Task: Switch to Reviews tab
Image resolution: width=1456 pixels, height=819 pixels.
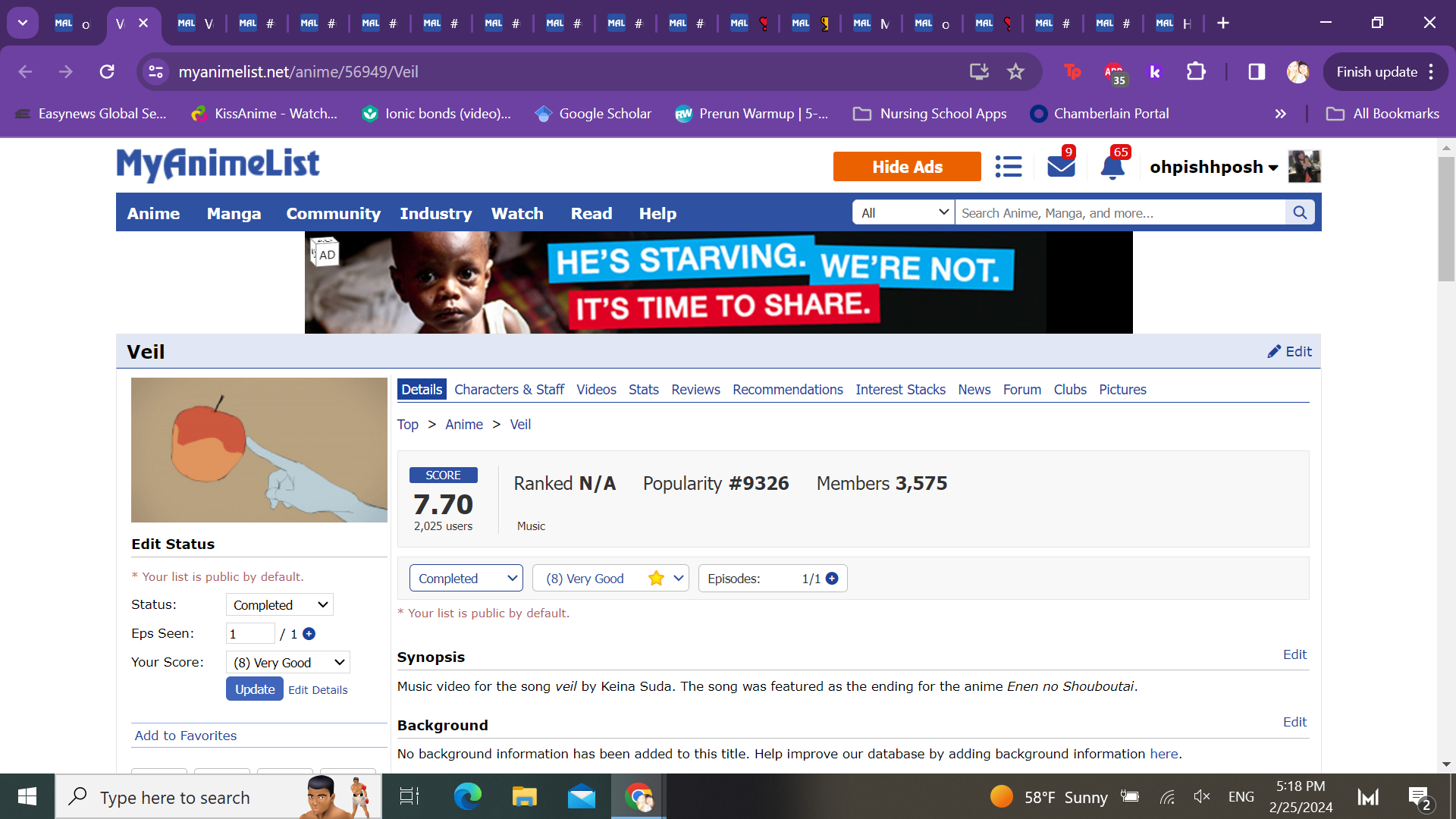Action: click(x=695, y=390)
